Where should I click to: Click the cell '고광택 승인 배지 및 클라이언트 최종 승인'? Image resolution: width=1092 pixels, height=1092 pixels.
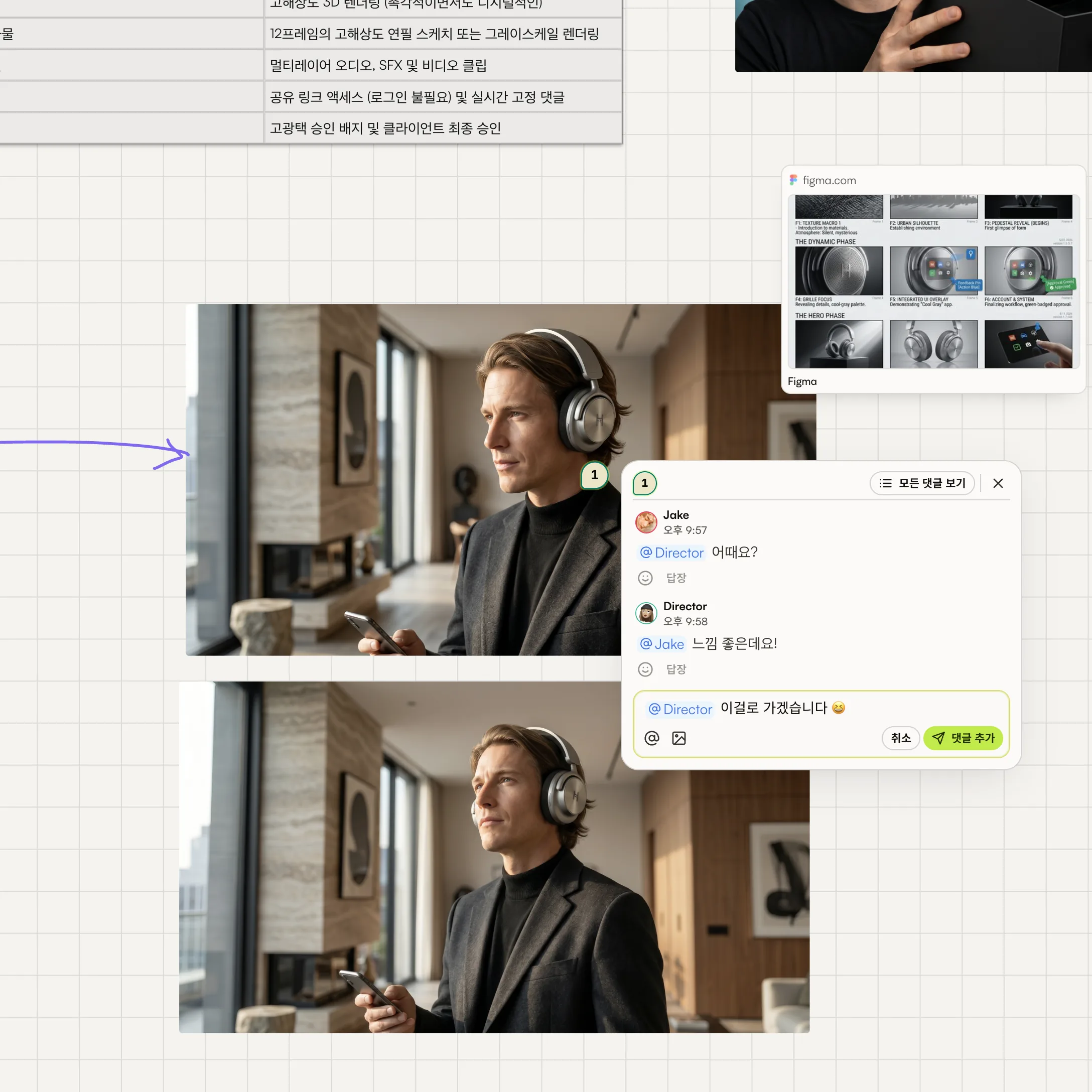(443, 128)
